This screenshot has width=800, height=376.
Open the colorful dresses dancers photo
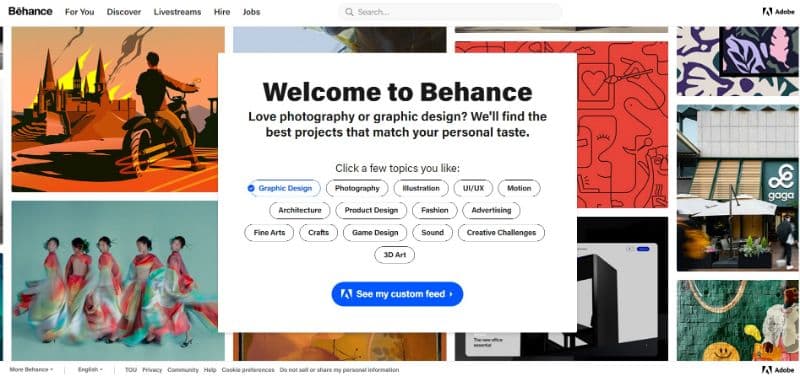(x=118, y=281)
